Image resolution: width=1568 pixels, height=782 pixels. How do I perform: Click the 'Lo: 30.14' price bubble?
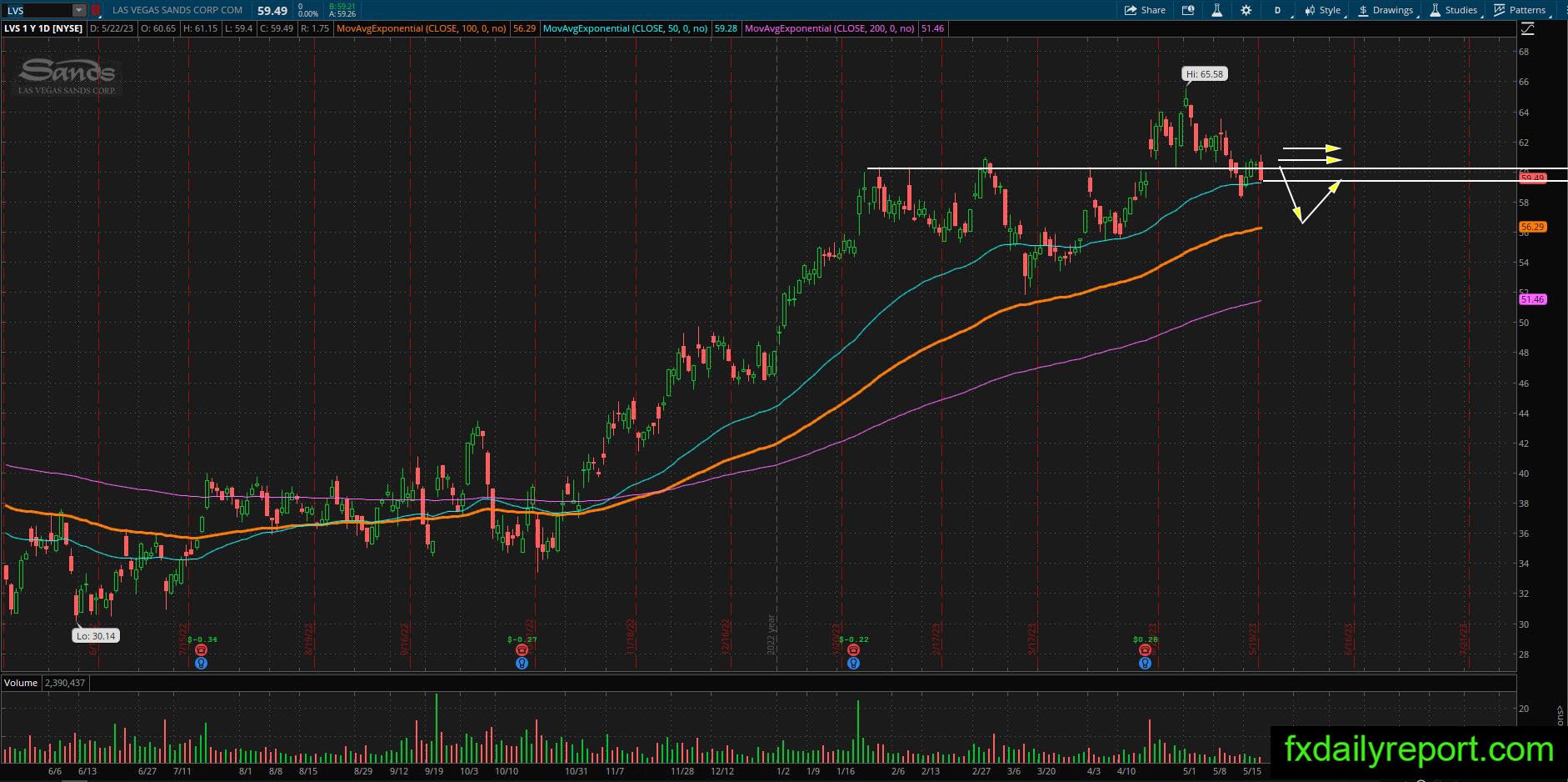click(x=96, y=636)
